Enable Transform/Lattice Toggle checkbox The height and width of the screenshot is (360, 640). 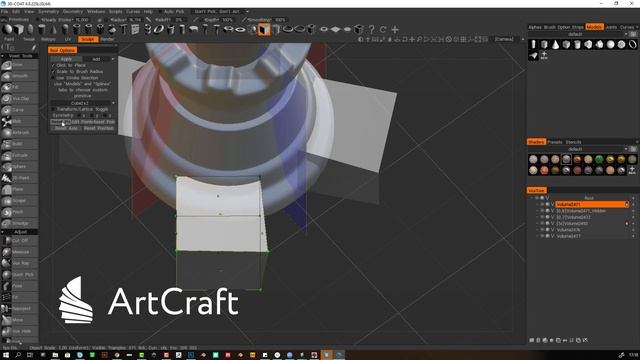pos(53,109)
